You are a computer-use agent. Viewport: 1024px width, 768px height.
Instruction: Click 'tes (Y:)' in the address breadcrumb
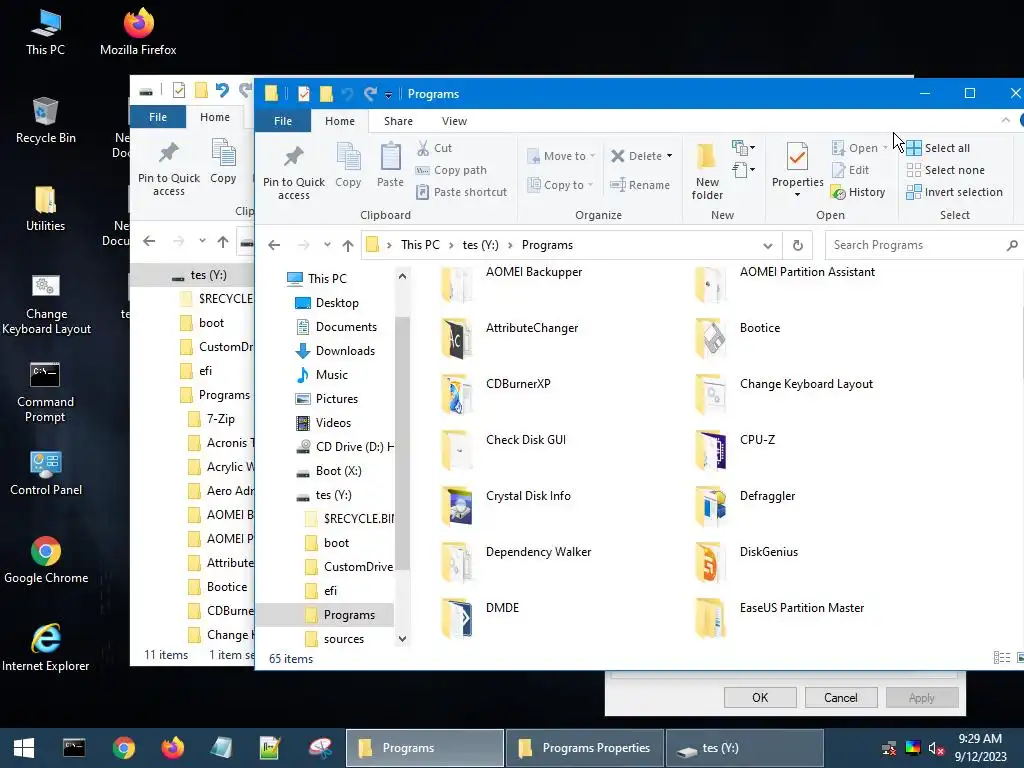tap(480, 245)
